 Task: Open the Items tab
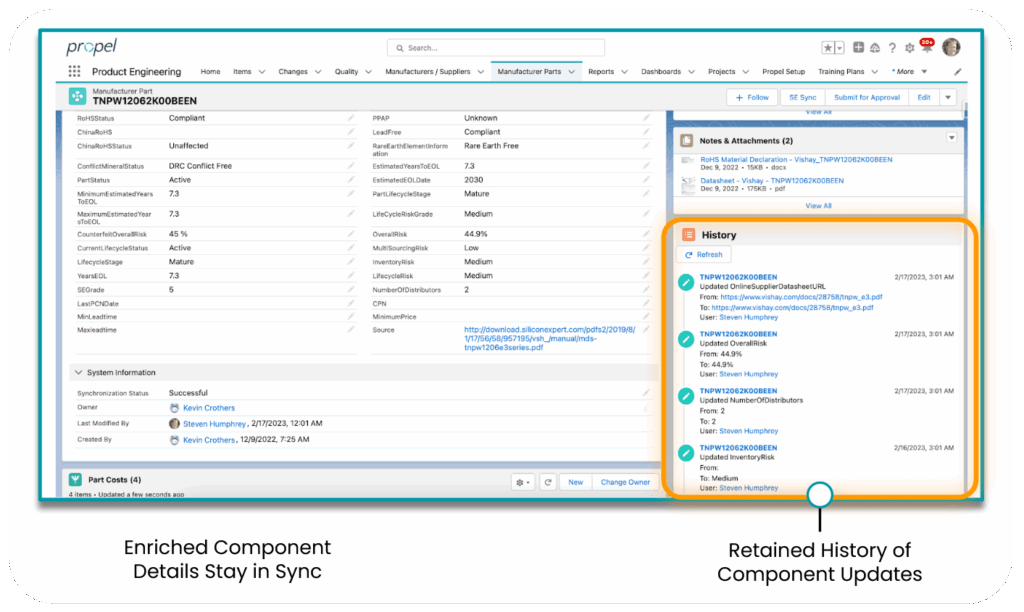[242, 72]
